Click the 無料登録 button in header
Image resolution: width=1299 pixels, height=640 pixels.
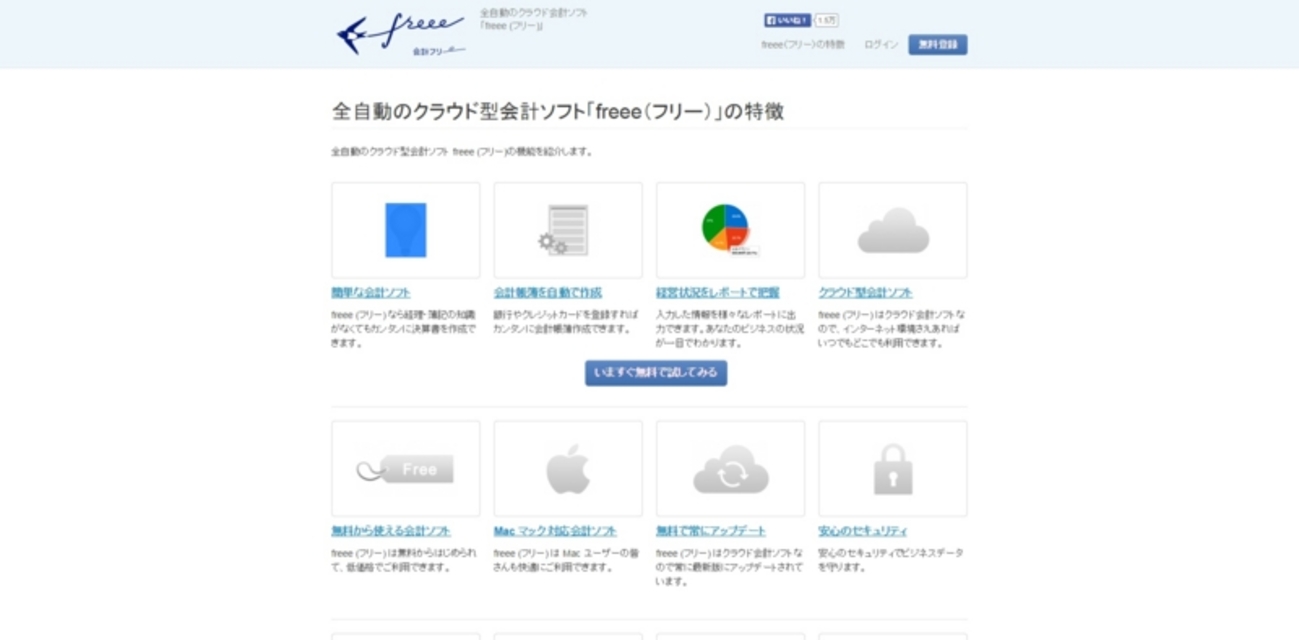click(x=938, y=45)
